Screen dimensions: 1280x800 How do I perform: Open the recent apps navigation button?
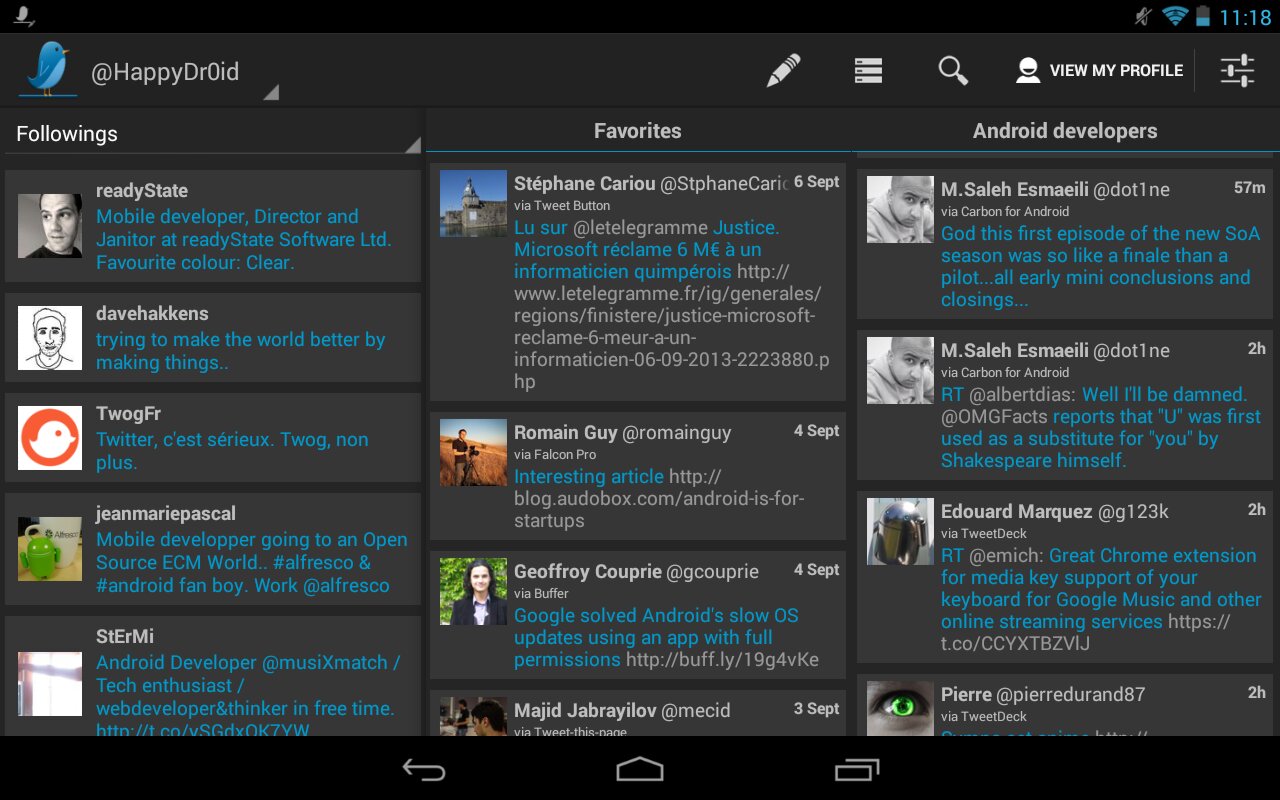(856, 769)
